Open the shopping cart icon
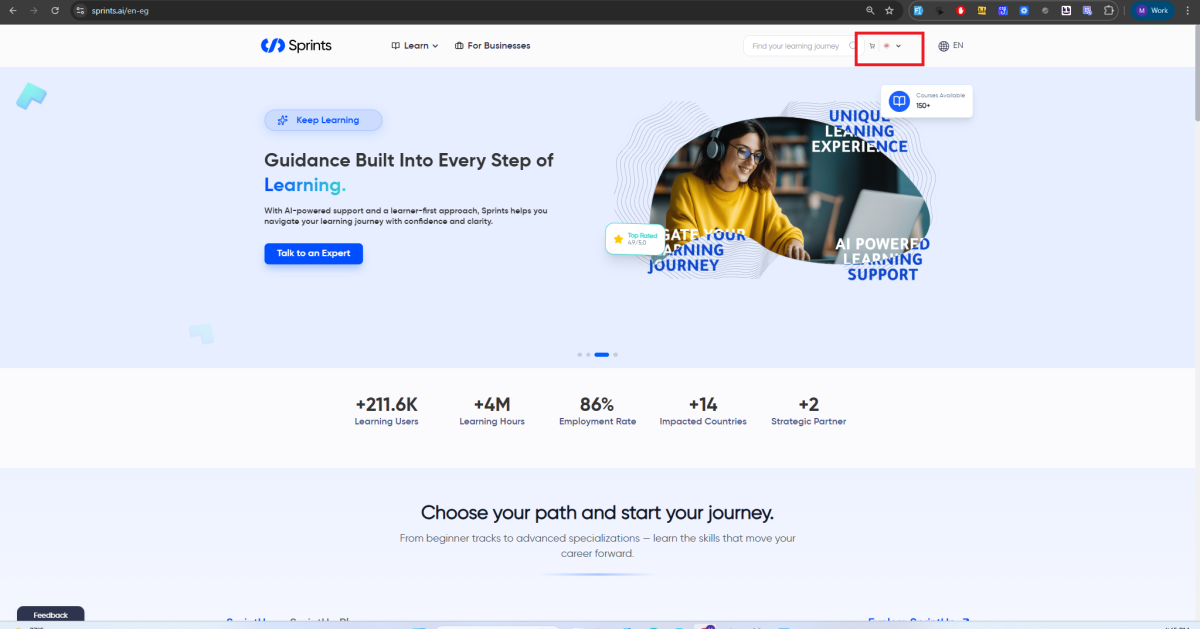Image resolution: width=1200 pixels, height=629 pixels. (872, 46)
